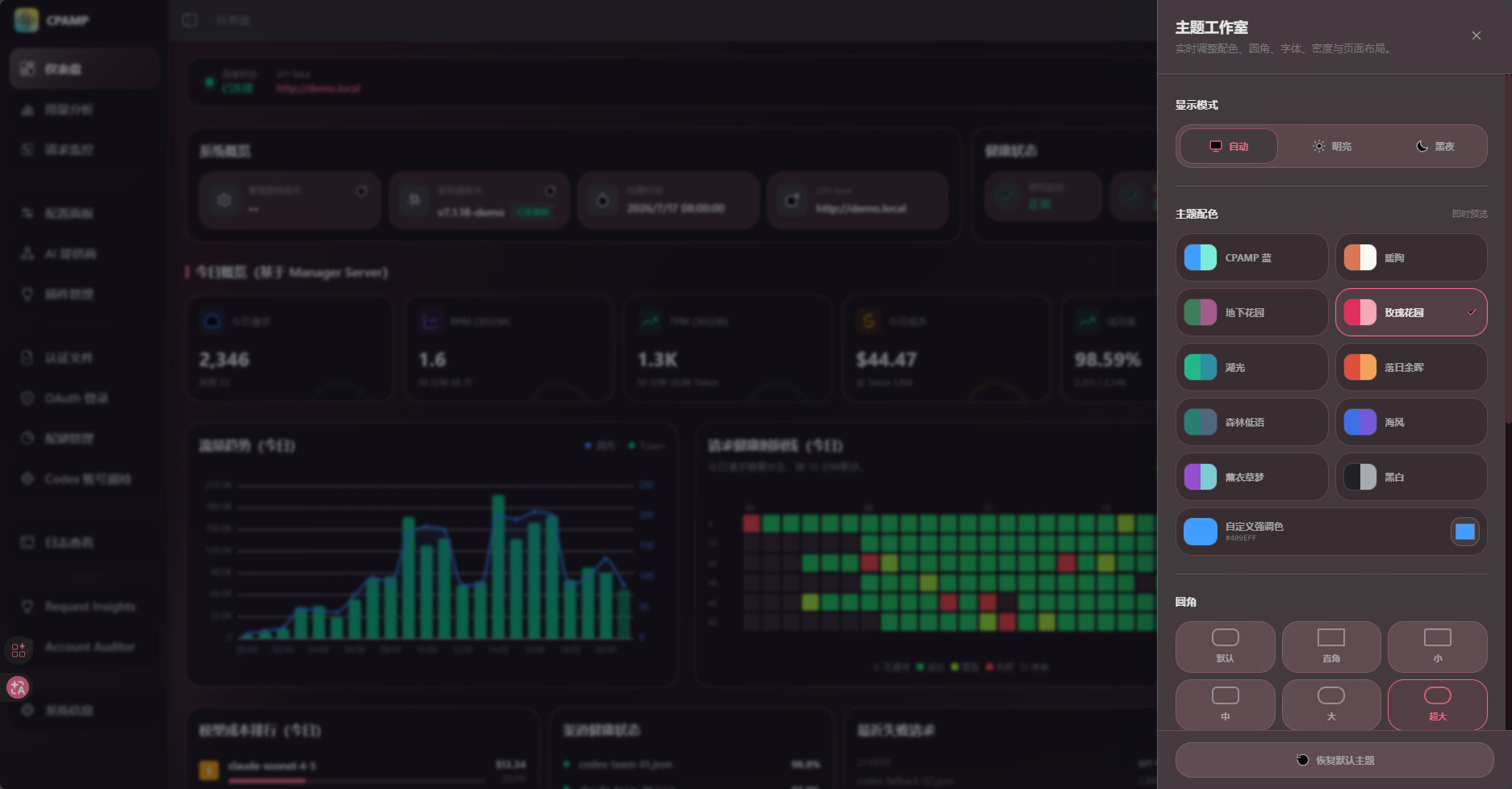The width and height of the screenshot is (1512, 789).
Task: Select the 黑白 theme
Action: click(1411, 477)
